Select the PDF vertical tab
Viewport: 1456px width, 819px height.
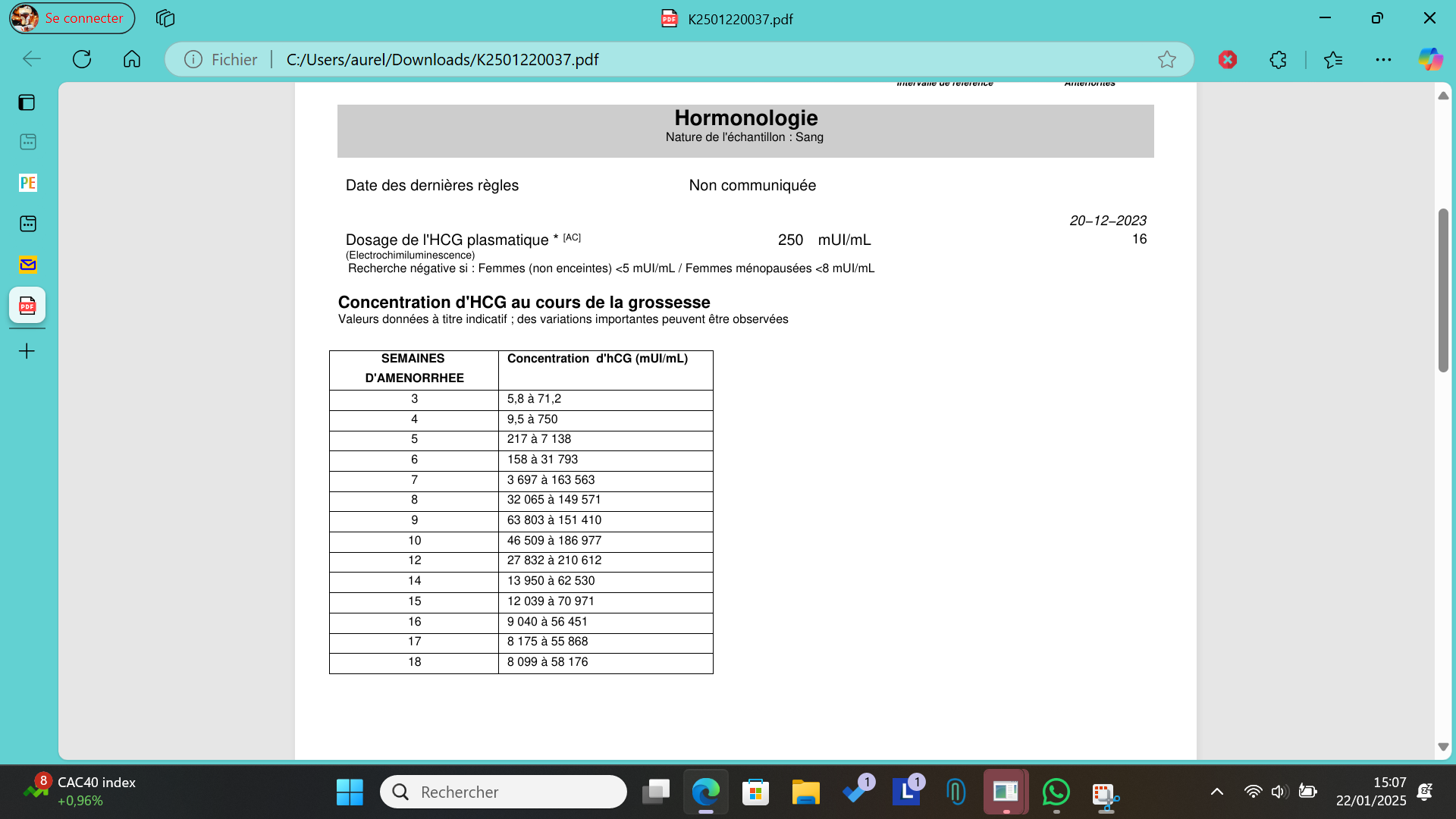click(28, 306)
